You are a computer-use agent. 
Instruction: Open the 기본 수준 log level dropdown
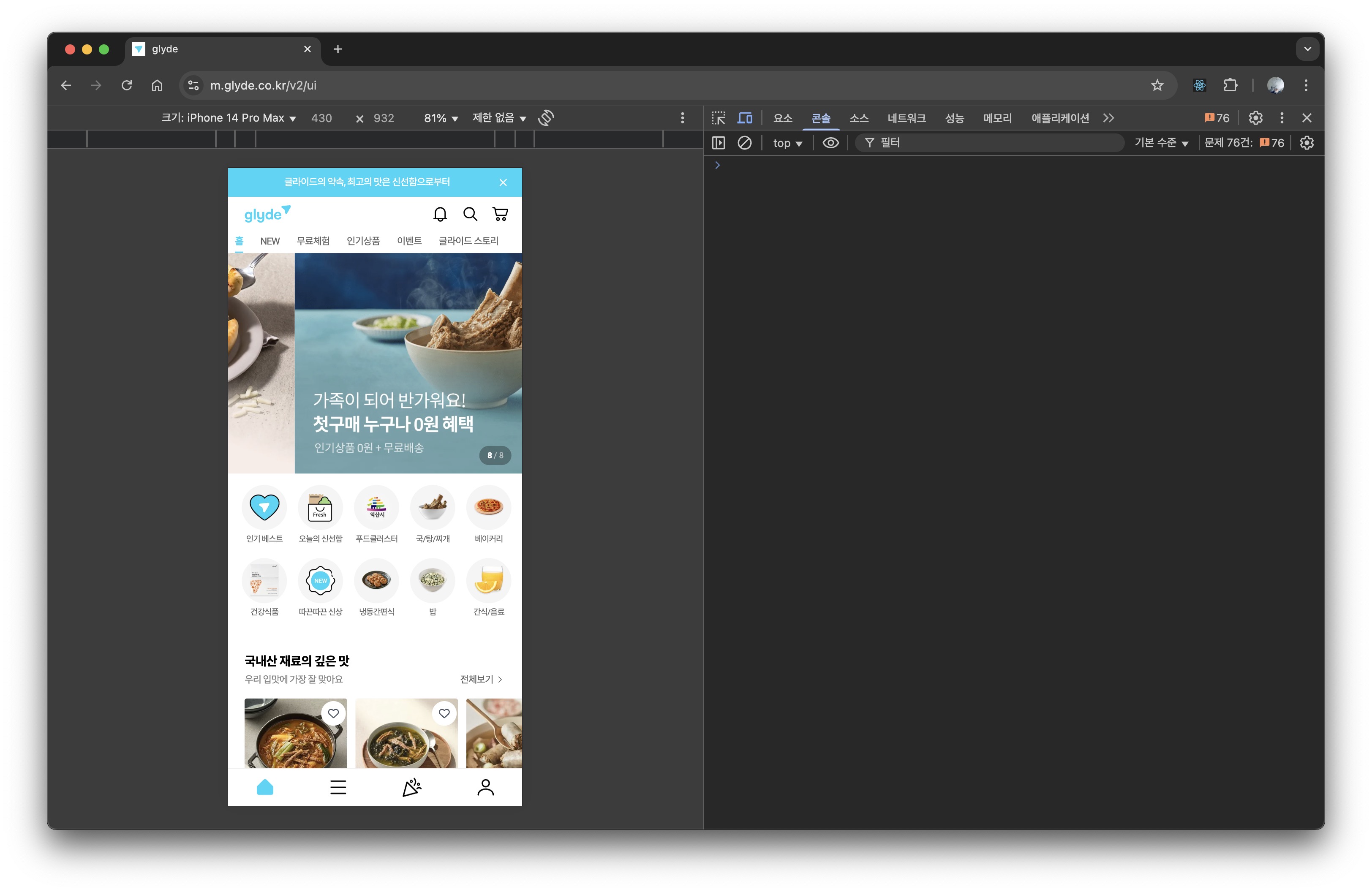1161,142
